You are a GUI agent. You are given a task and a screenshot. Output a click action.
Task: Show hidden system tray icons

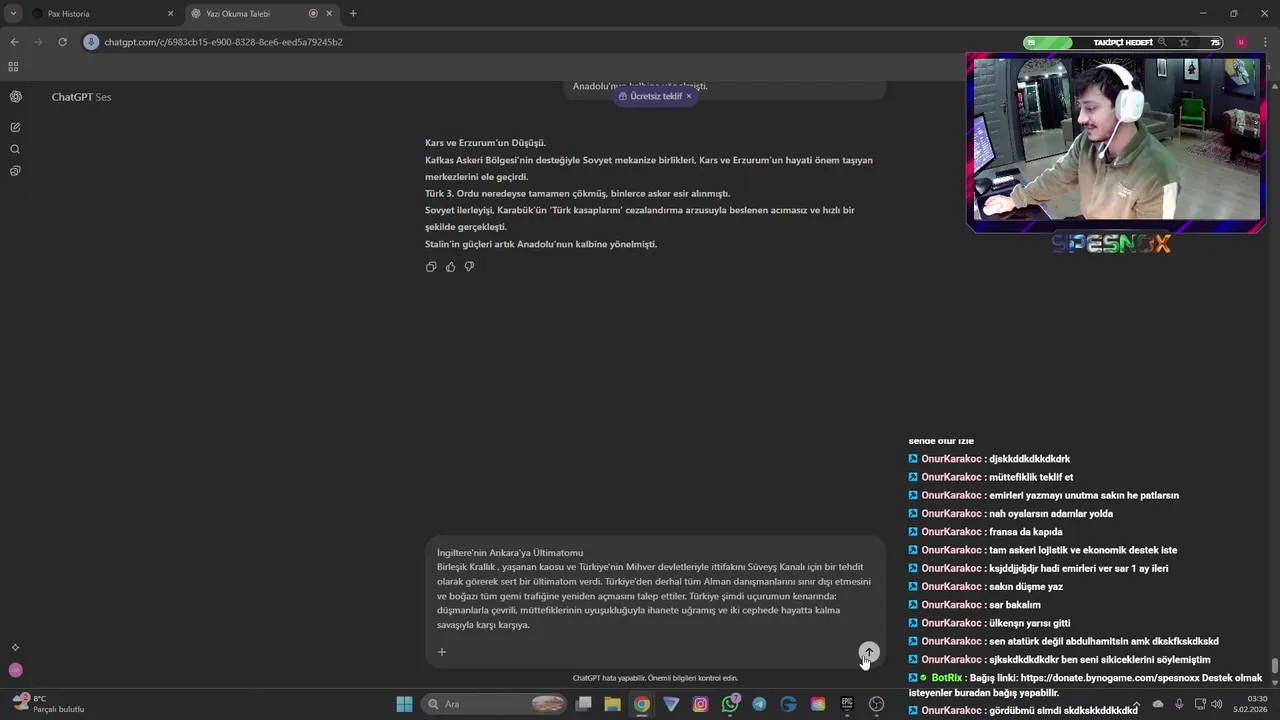coord(1135,704)
